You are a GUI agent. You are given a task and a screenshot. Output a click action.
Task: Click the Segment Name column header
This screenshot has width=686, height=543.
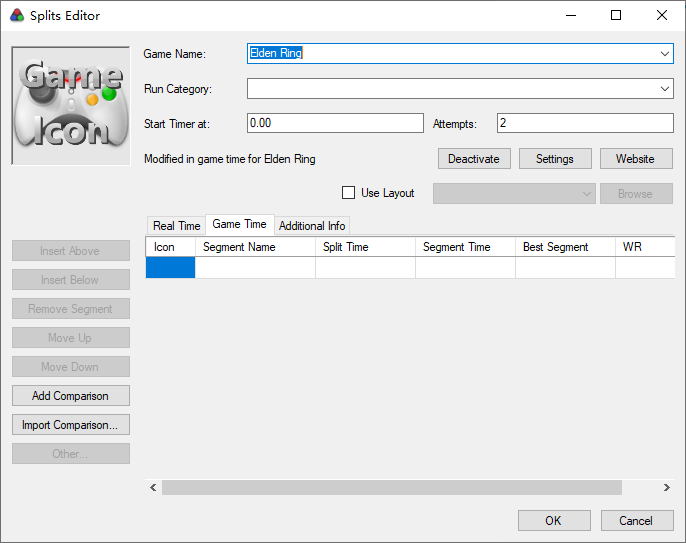tap(255, 247)
